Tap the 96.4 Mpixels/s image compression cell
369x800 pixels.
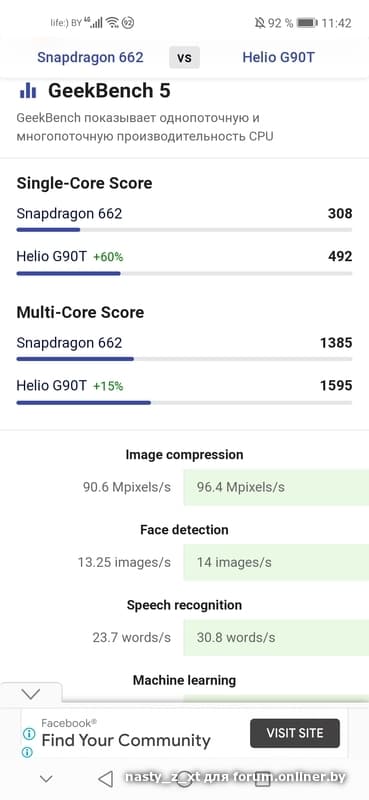(x=276, y=487)
